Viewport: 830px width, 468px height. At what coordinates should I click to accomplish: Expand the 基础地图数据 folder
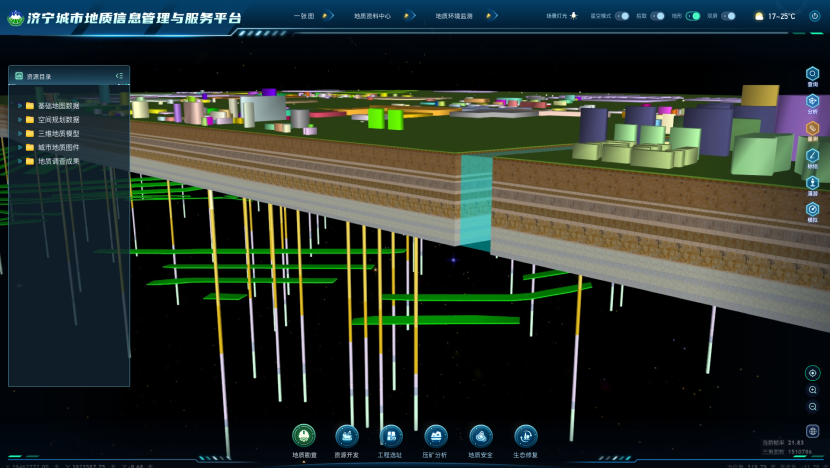click(20, 105)
